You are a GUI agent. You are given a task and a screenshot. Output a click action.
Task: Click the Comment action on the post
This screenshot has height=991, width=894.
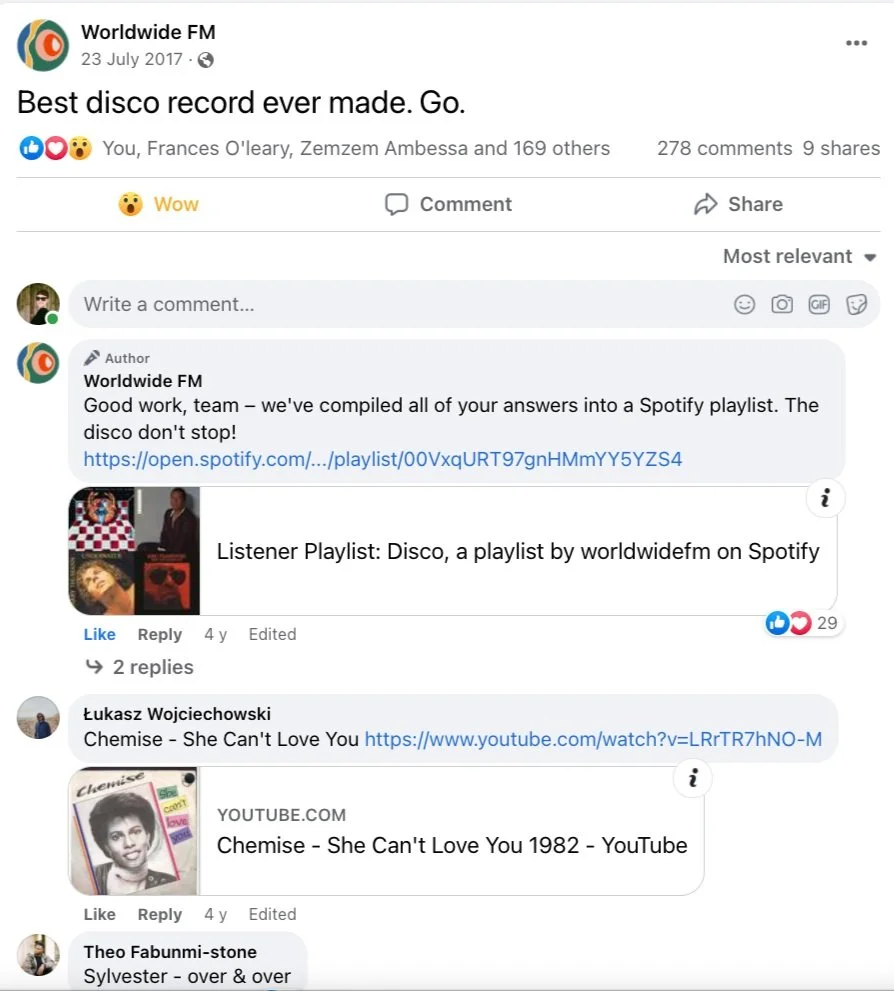[x=448, y=204]
